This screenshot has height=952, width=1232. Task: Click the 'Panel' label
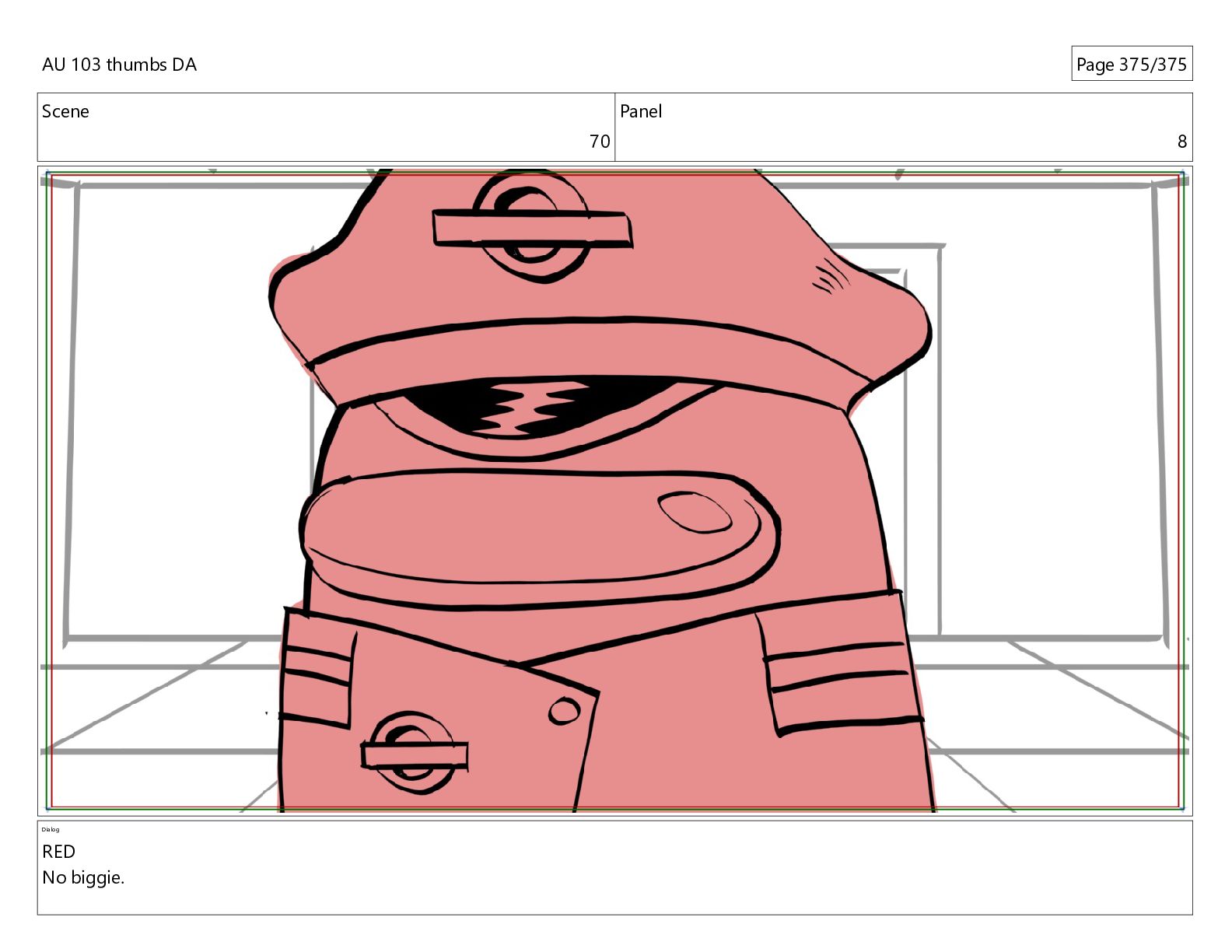(x=641, y=111)
